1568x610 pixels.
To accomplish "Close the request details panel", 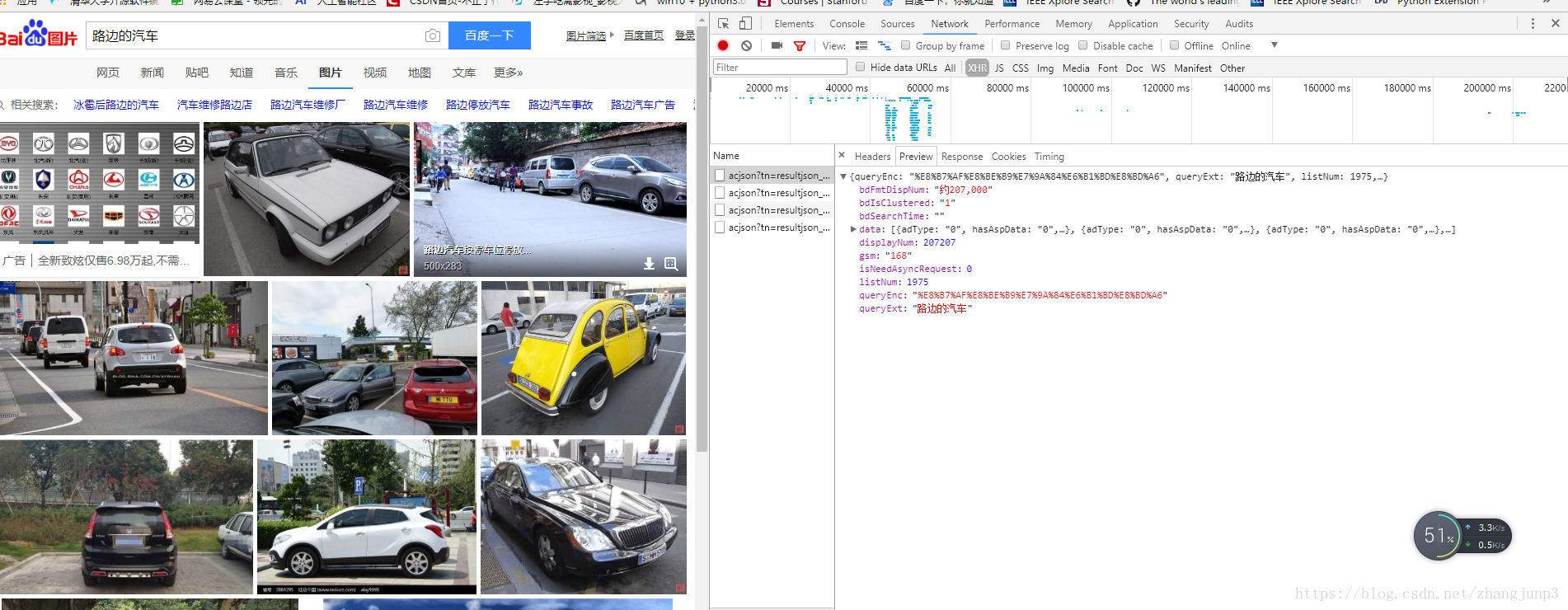I will coord(842,155).
